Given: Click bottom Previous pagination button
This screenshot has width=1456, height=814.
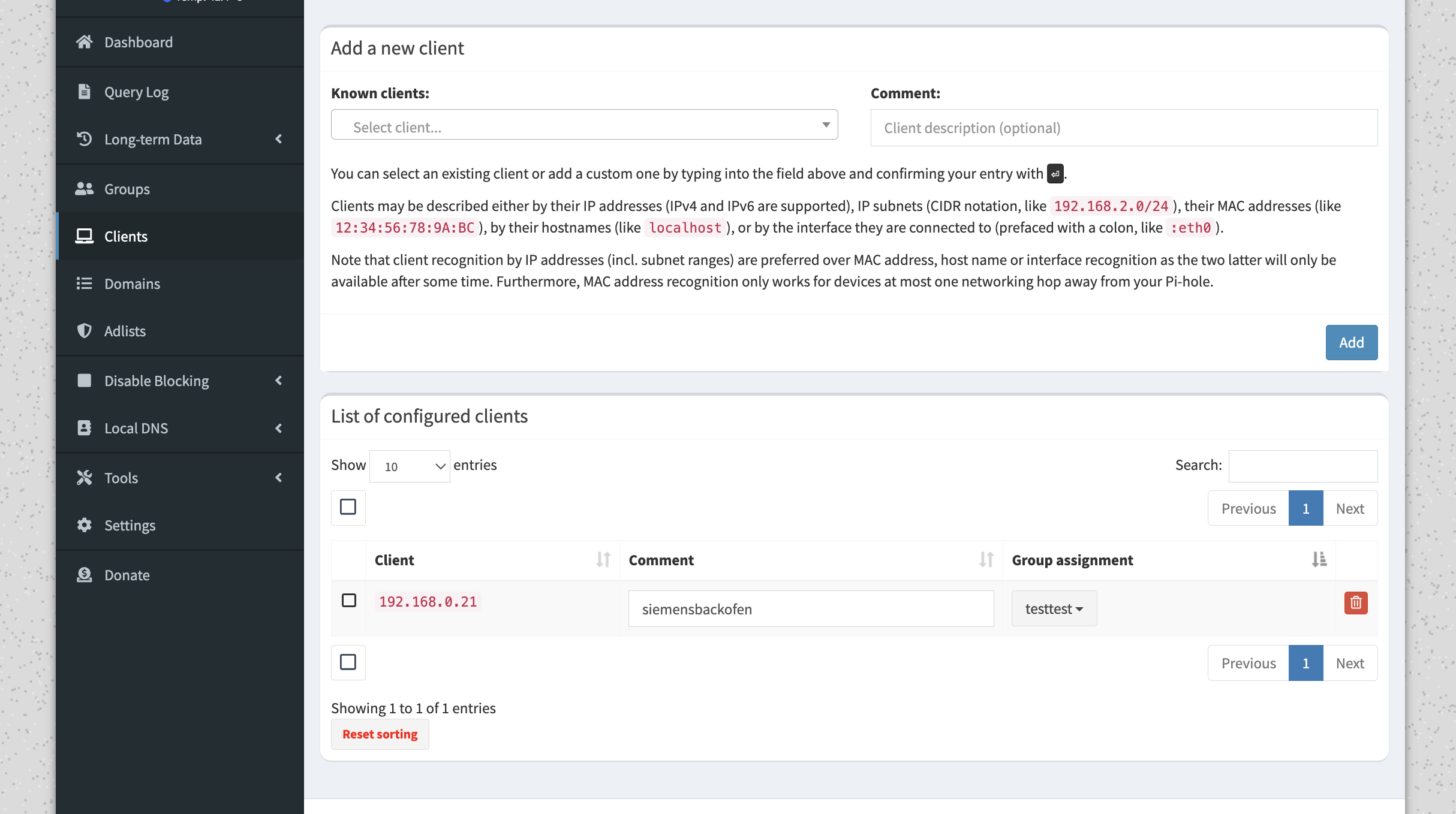Looking at the screenshot, I should click(1249, 663).
